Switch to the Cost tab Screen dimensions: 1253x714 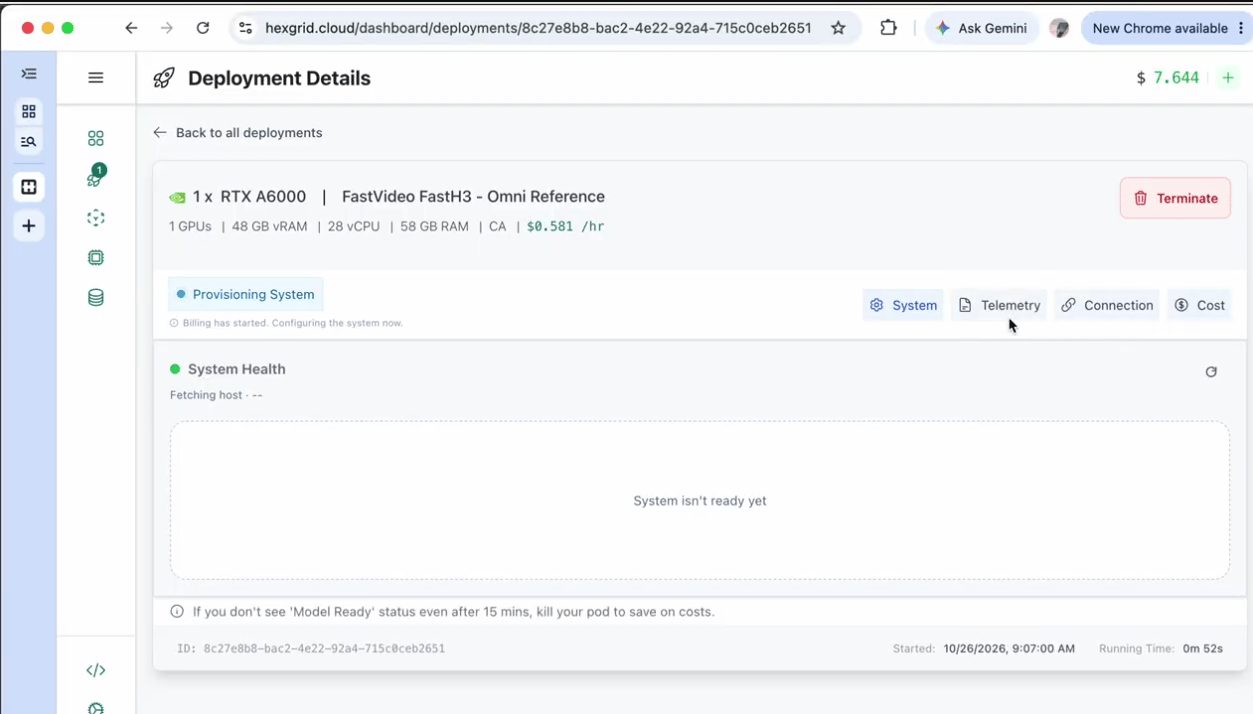tap(1199, 305)
